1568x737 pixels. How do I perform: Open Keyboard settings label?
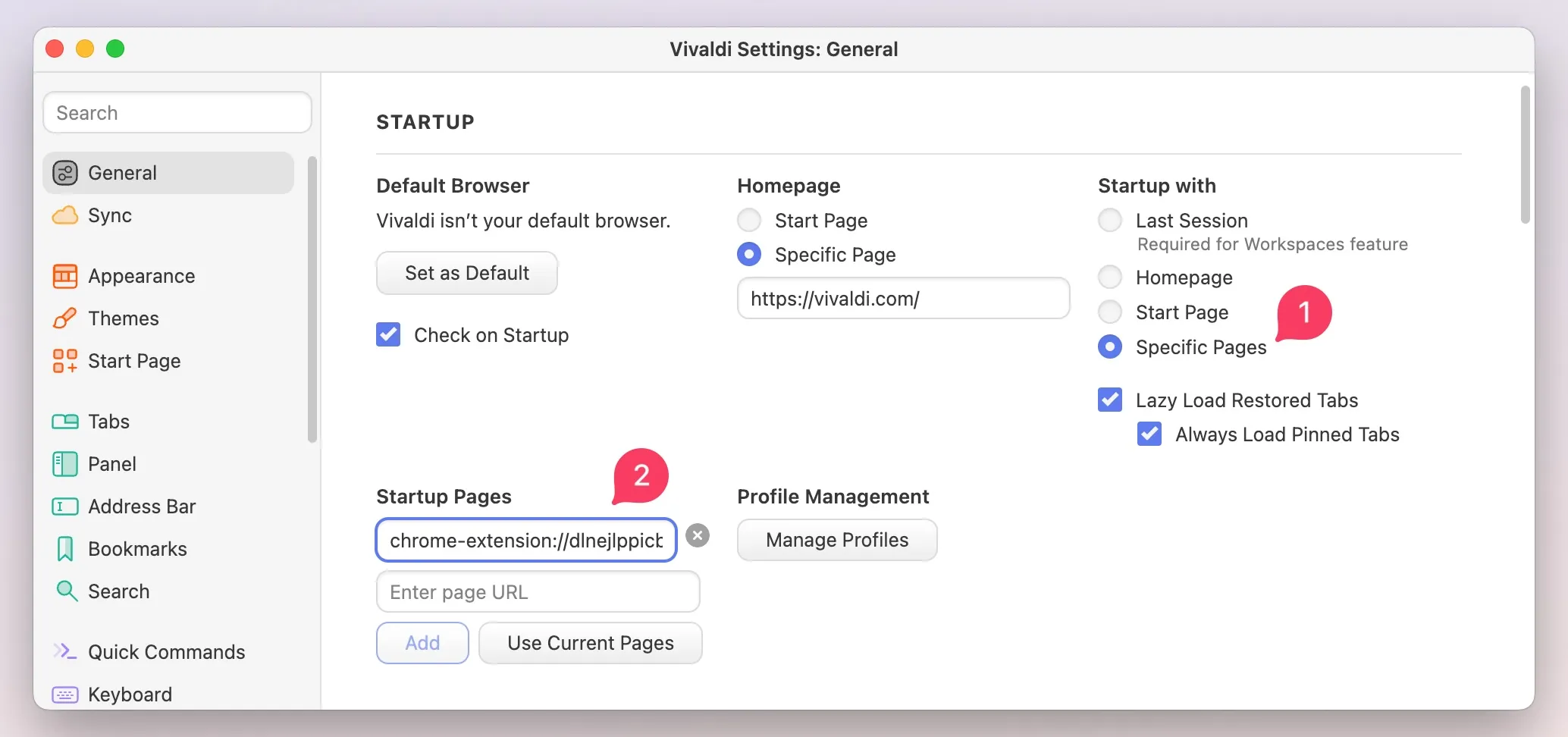(x=130, y=695)
